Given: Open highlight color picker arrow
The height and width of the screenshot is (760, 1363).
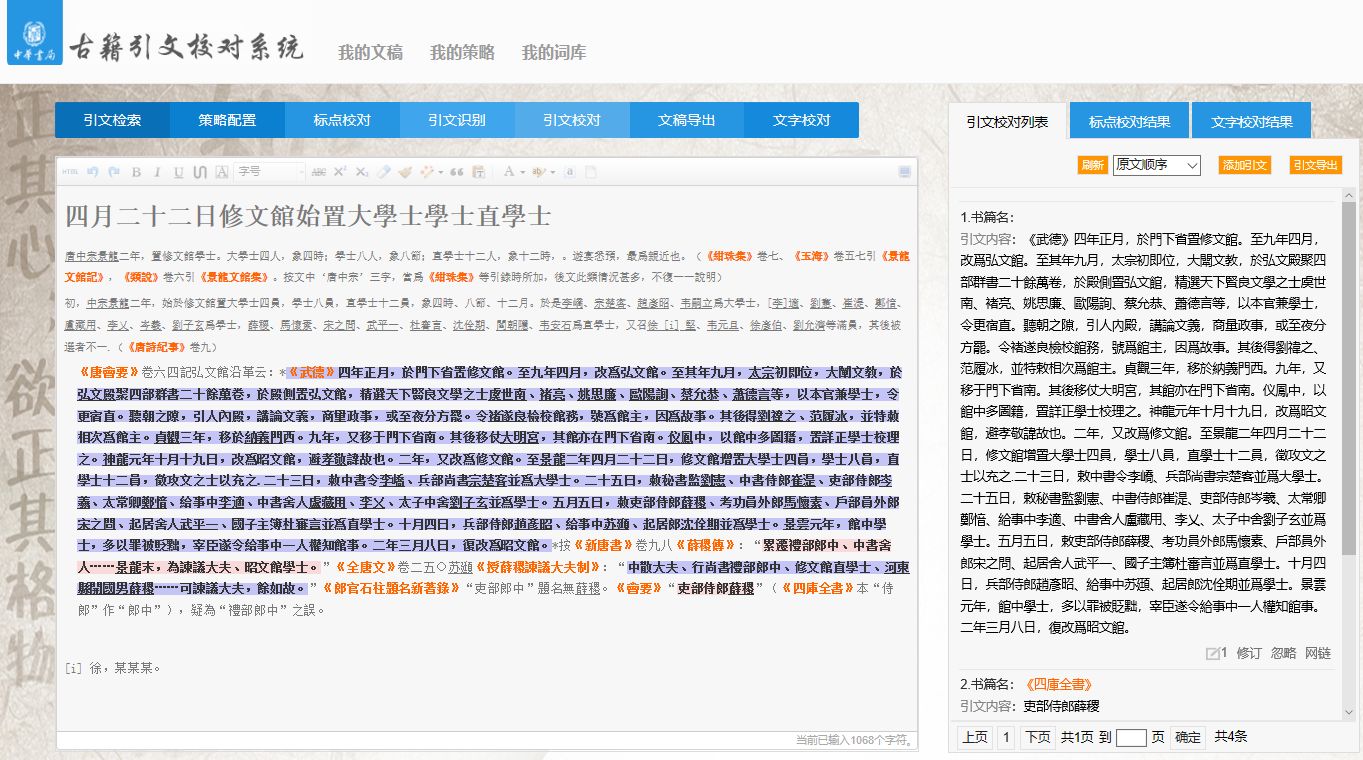Looking at the screenshot, I should (553, 172).
